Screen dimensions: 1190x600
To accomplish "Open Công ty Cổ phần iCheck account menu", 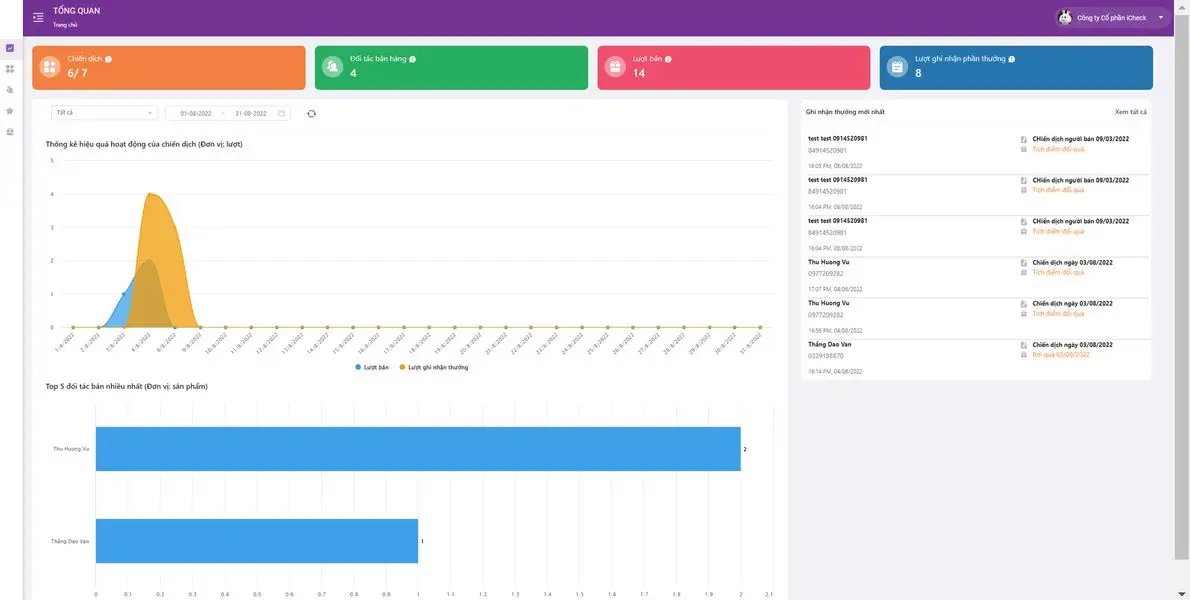I will (1112, 17).
